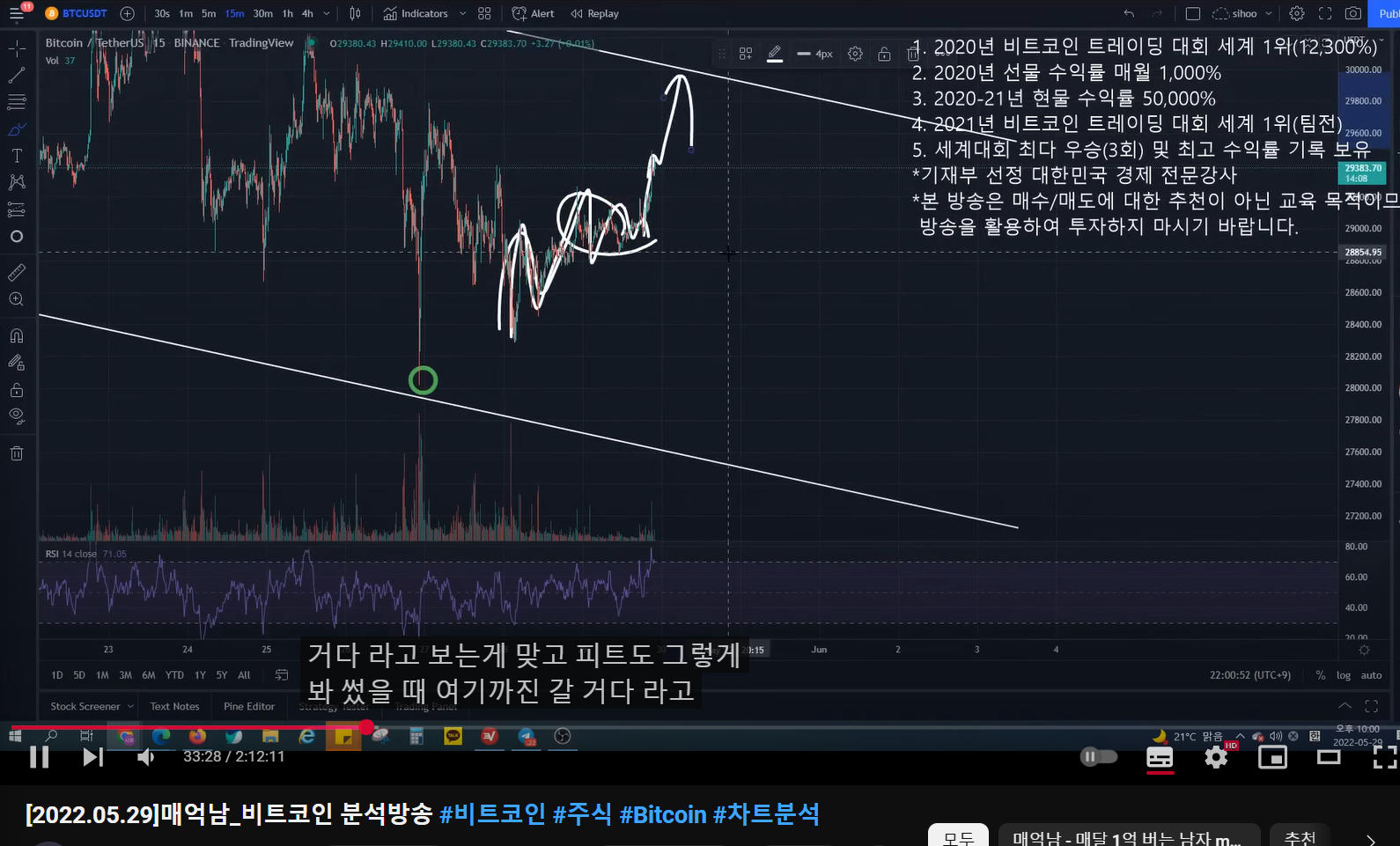1400x846 pixels.
Task: Toggle lock all drawings padlock in left toolbar
Action: point(17,390)
